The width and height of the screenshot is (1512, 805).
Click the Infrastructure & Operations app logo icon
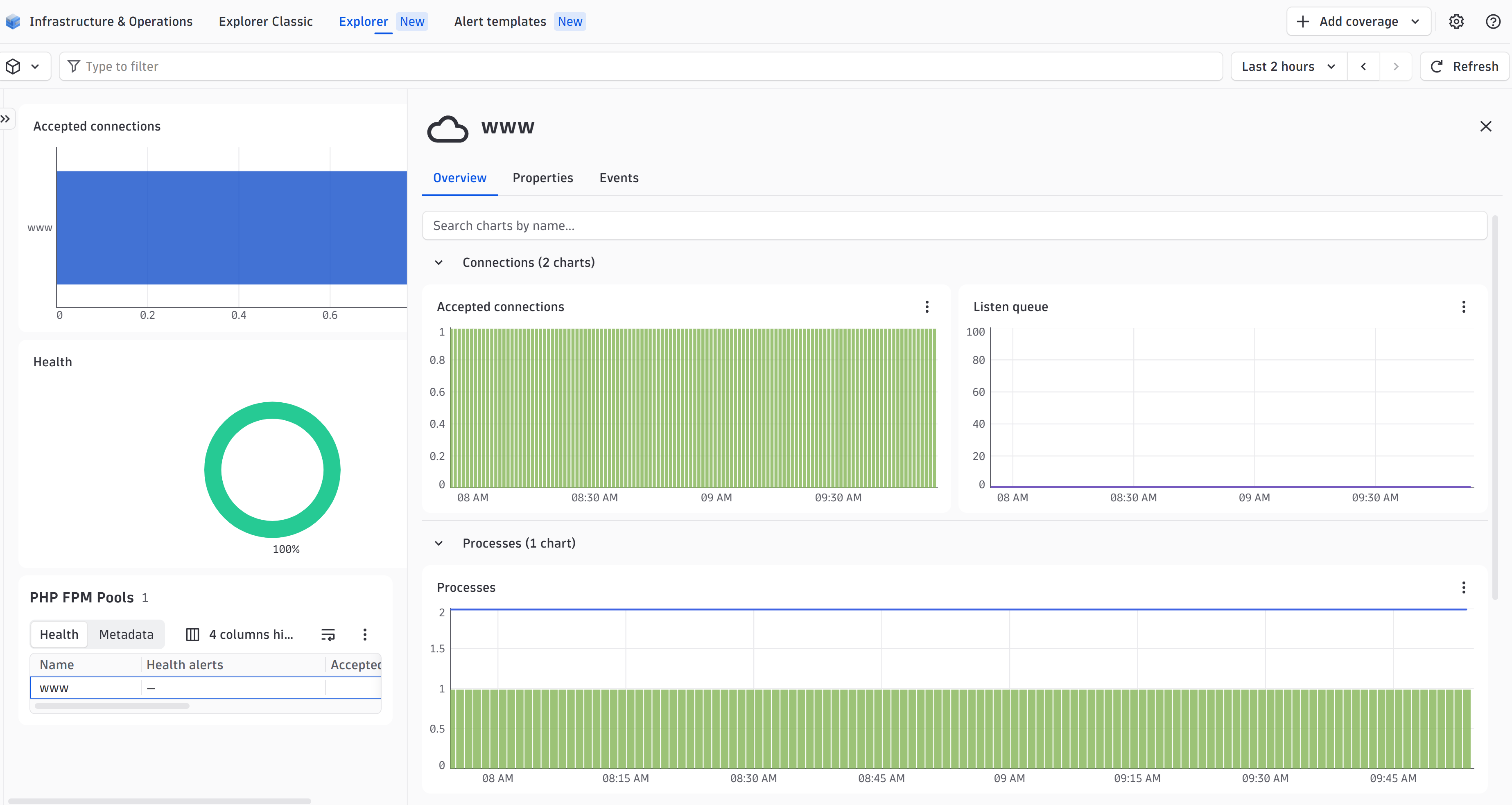pos(13,22)
